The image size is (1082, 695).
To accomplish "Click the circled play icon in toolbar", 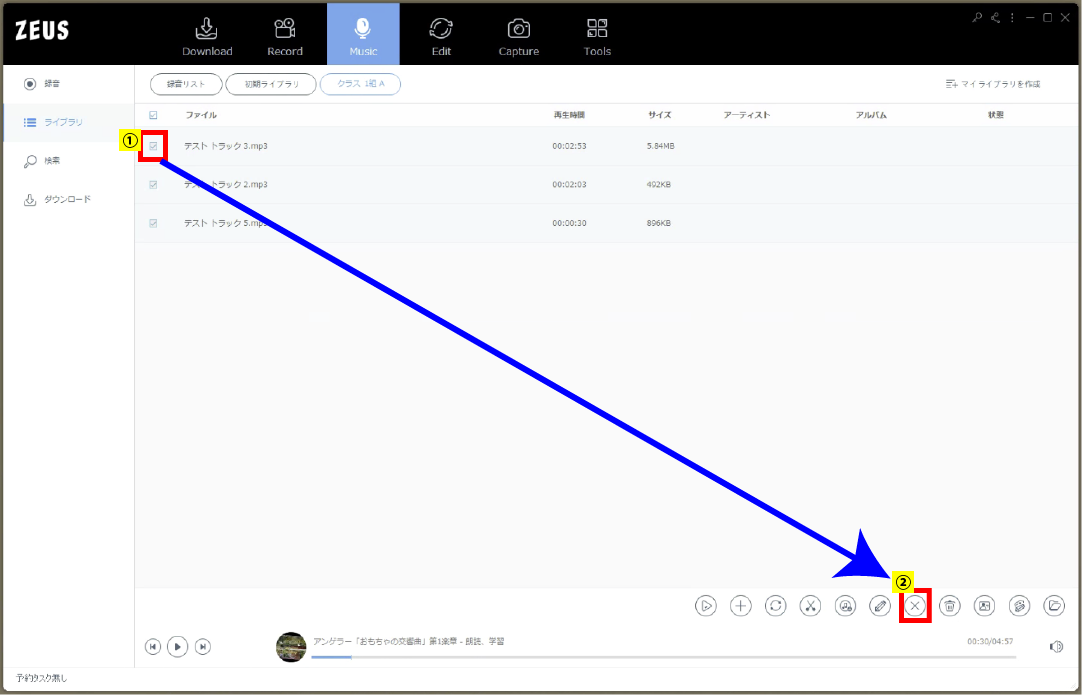I will point(706,605).
